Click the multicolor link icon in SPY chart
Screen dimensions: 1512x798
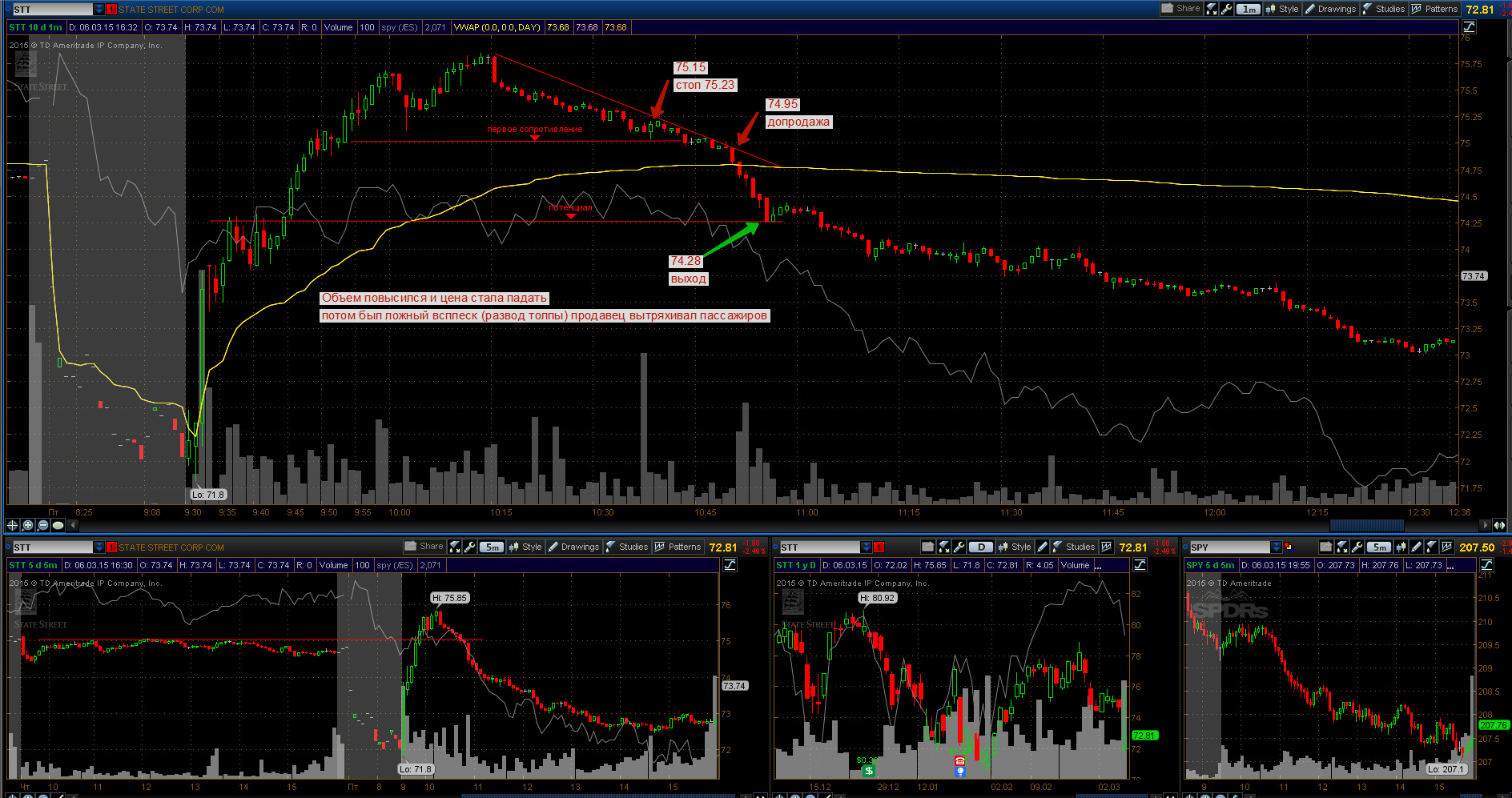click(1289, 547)
